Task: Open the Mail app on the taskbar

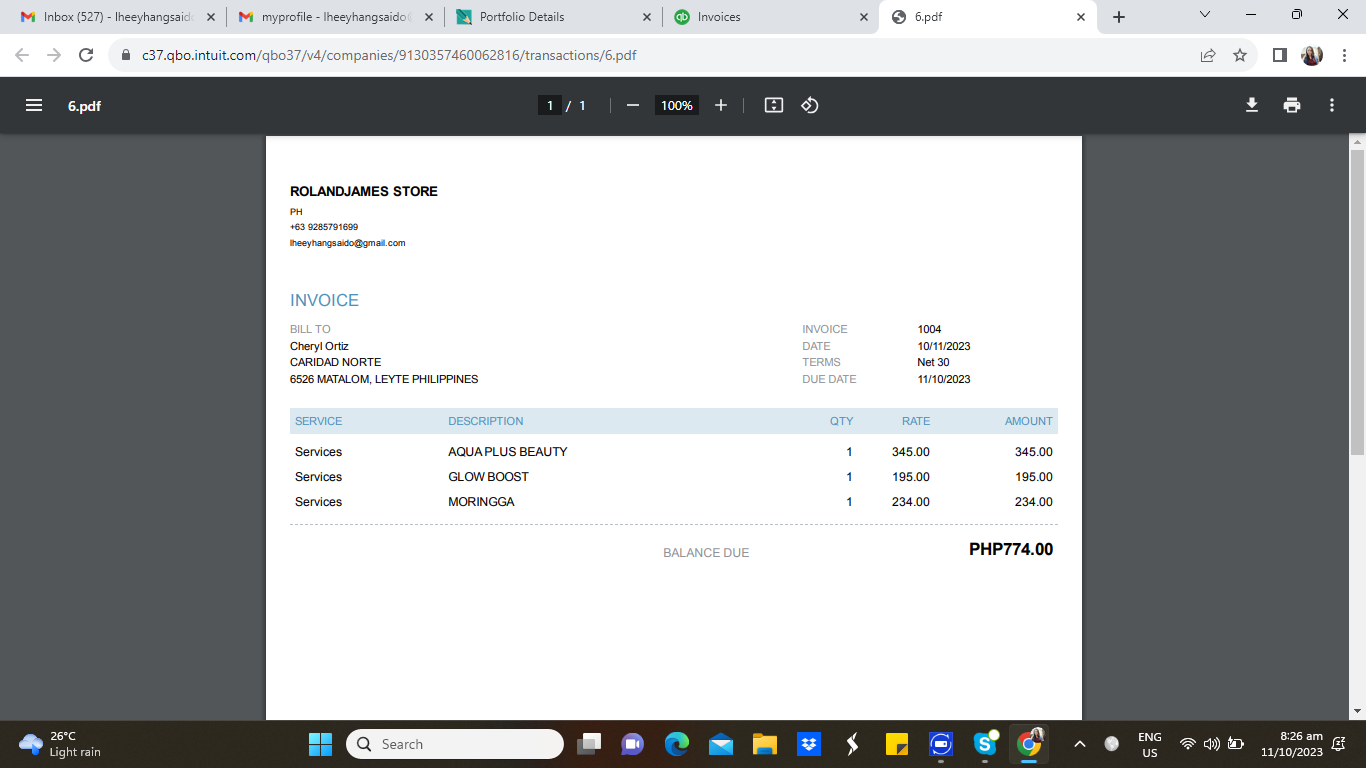Action: point(721,744)
